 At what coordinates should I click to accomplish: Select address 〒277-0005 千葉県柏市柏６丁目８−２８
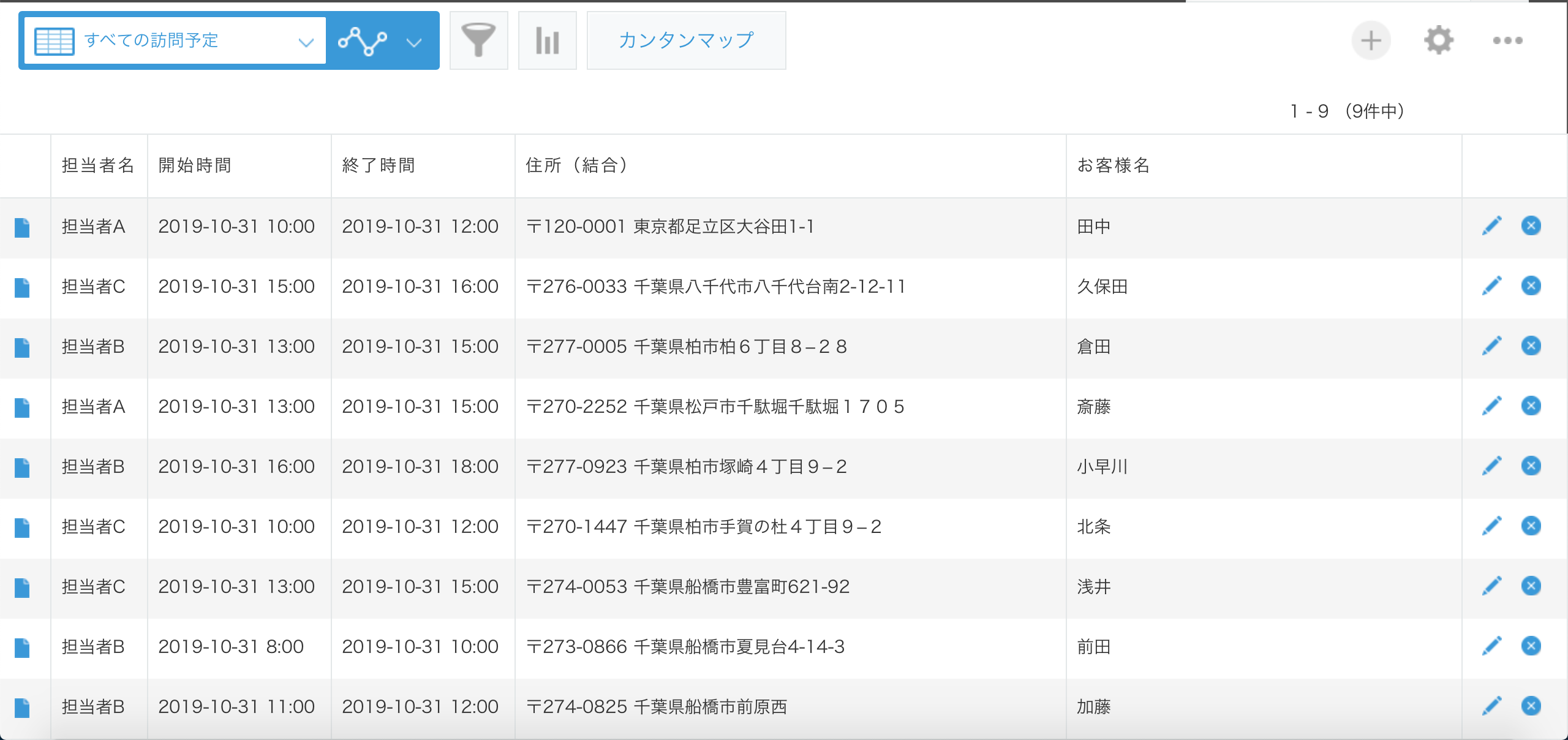pos(687,347)
